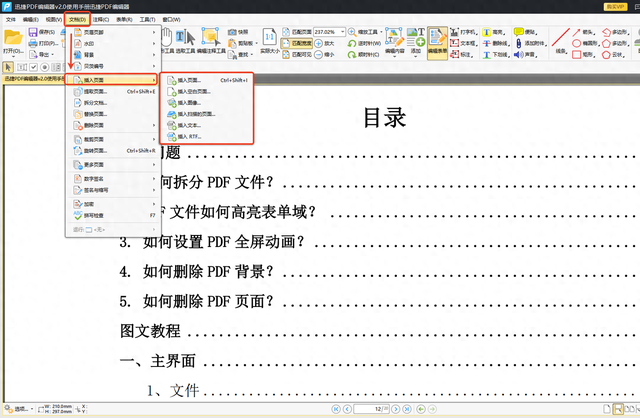Go to the first page button
This screenshot has width=640, height=418.
coord(336,409)
